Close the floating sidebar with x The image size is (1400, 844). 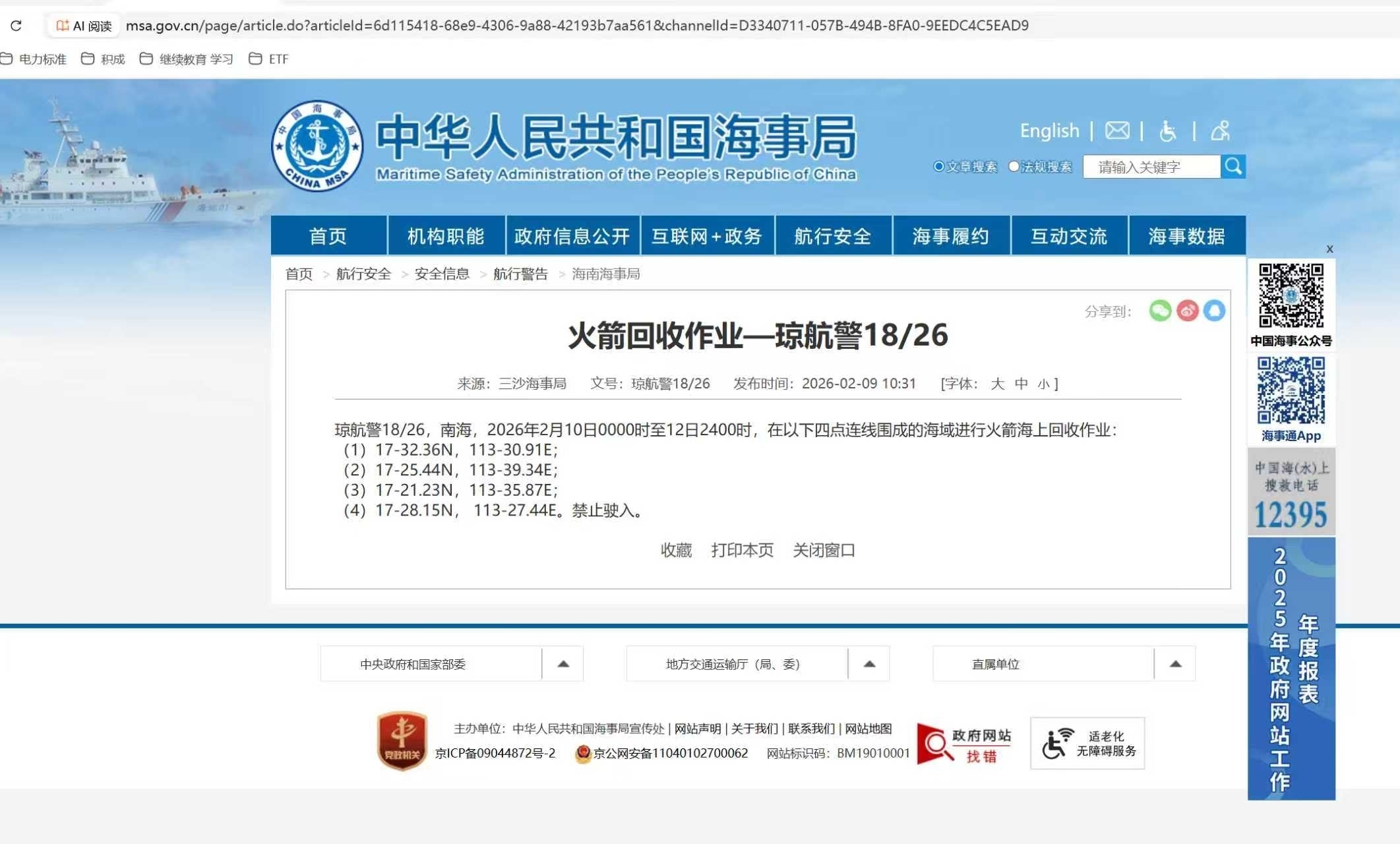tap(1329, 249)
